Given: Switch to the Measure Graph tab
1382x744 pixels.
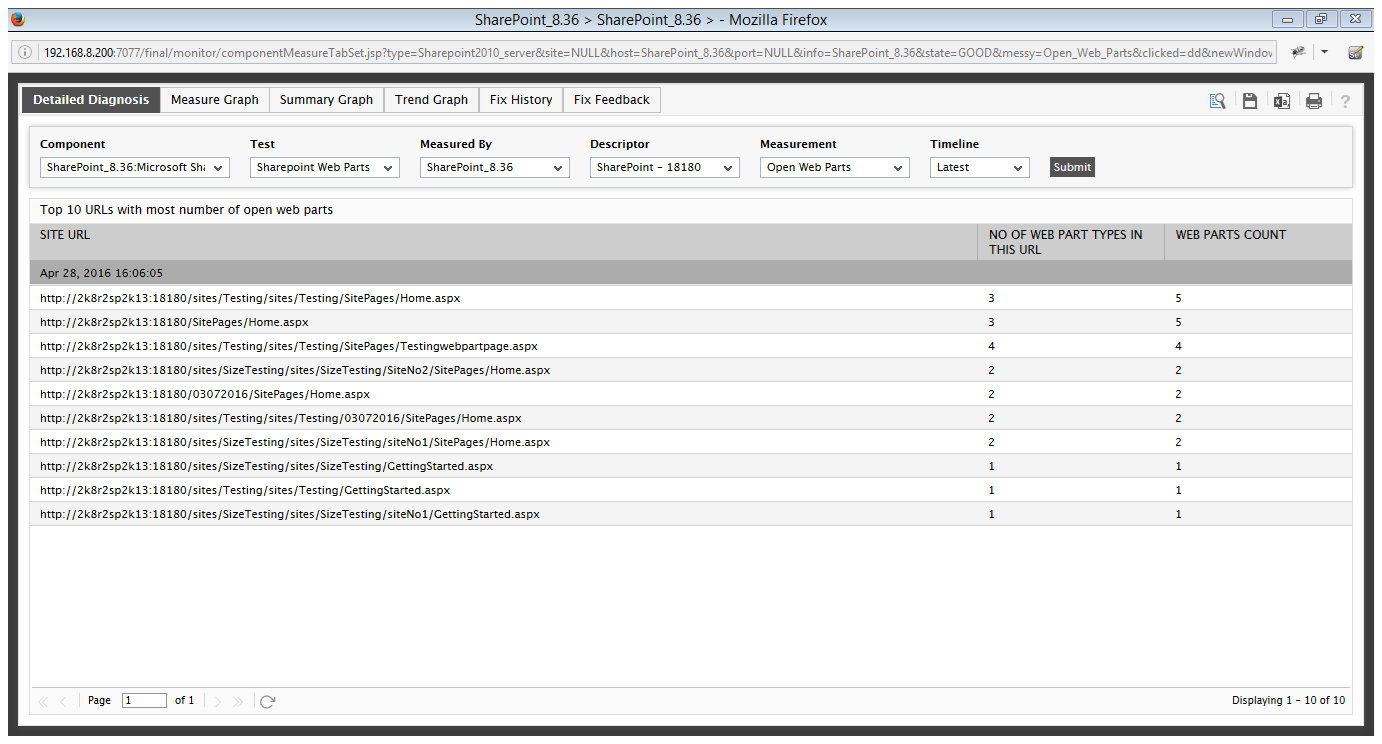Looking at the screenshot, I should coord(215,100).
